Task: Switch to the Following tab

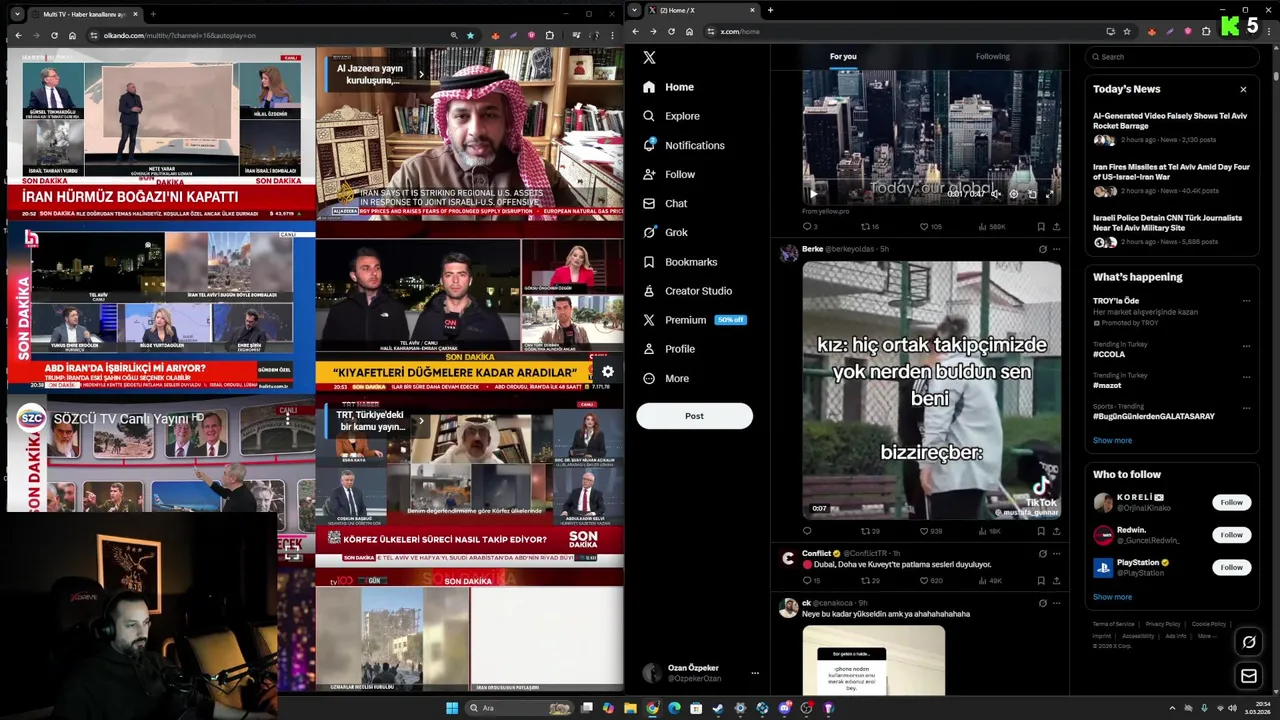Action: (993, 57)
